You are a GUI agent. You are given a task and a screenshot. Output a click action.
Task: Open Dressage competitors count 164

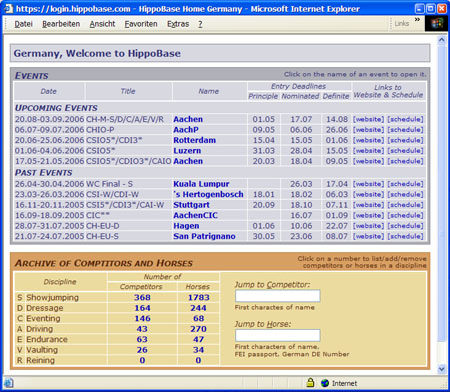pos(142,308)
